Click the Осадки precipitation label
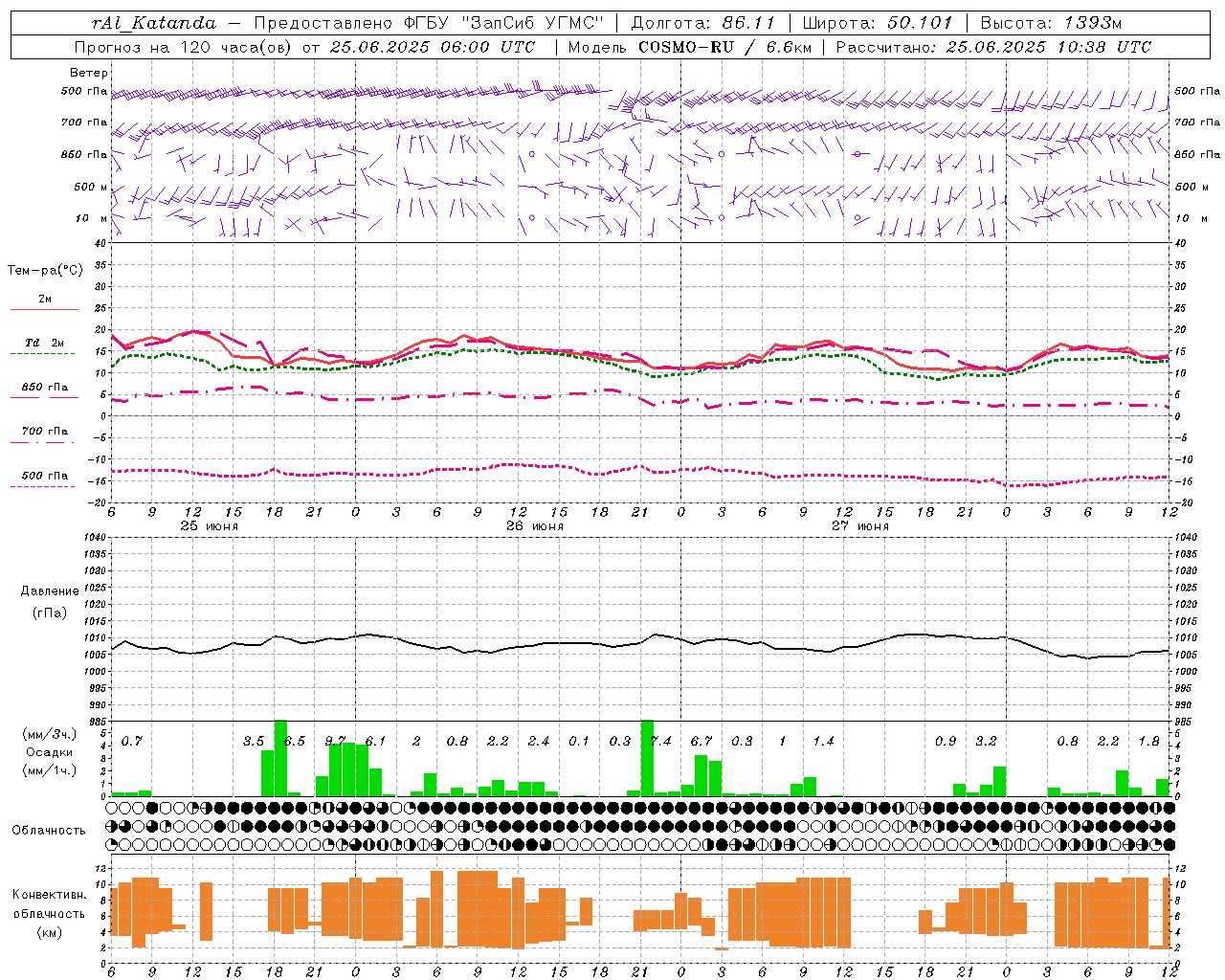This screenshot has height=980, width=1225. point(48,752)
